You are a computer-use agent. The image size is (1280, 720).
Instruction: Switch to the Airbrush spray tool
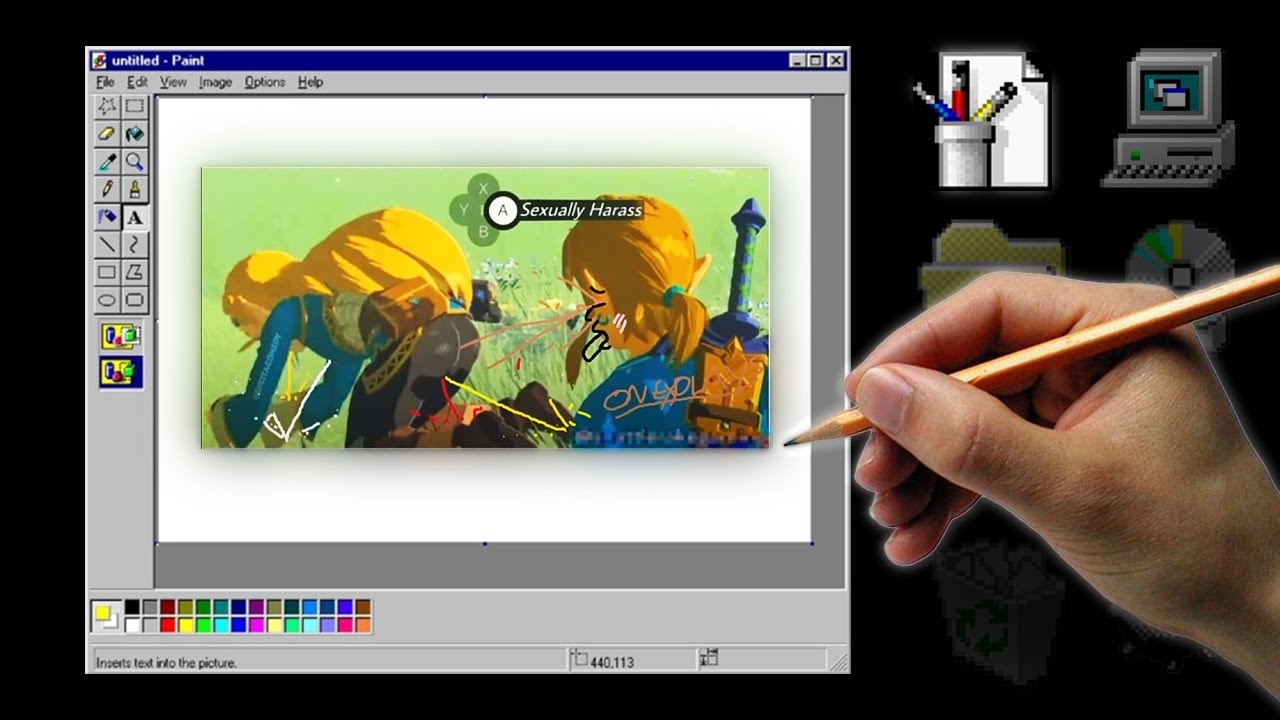click(x=107, y=216)
